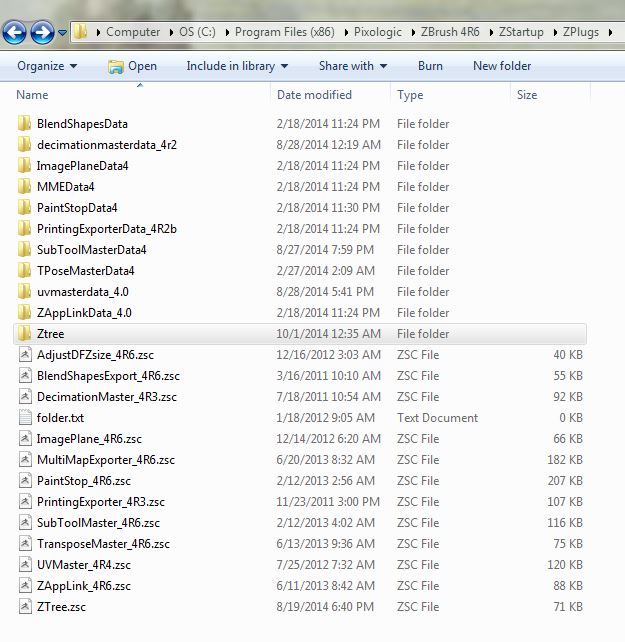625x642 pixels.
Task: Click the PrintingExporter_4R3.zsc file icon
Action: pos(25,502)
